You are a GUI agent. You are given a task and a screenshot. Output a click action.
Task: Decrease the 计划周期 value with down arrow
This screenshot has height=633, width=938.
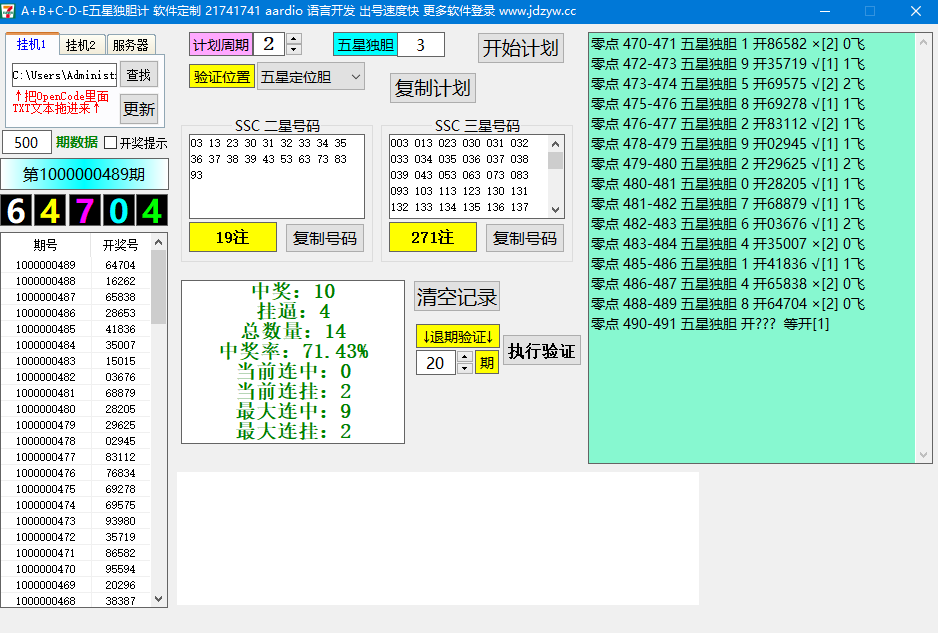coord(294,50)
